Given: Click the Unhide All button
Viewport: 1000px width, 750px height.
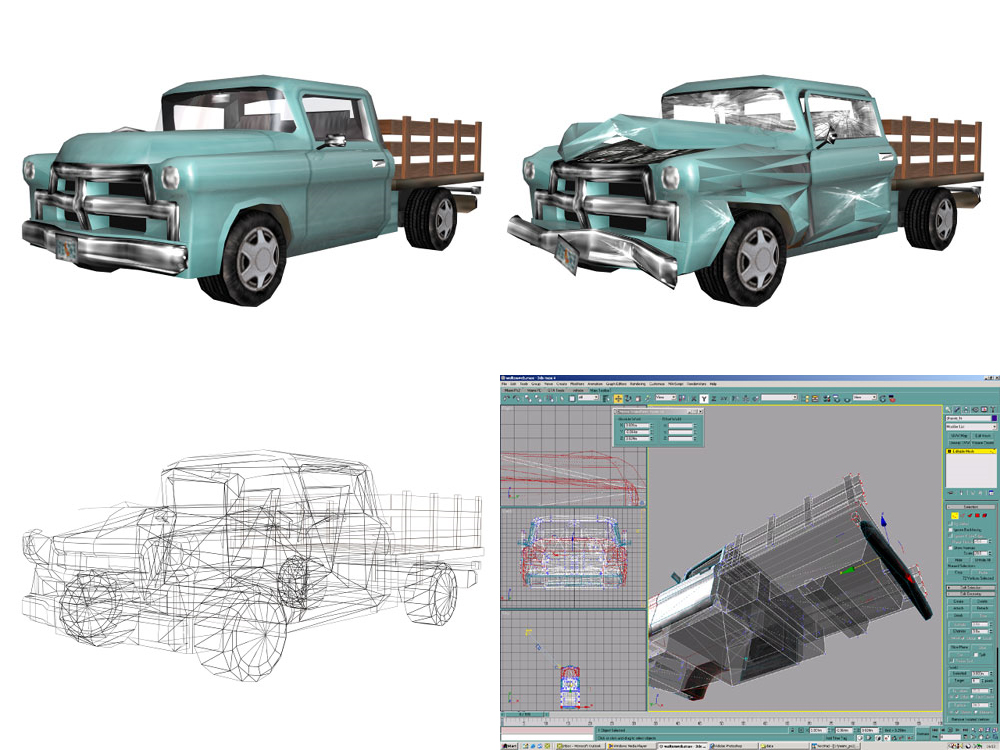Looking at the screenshot, I should (983, 560).
